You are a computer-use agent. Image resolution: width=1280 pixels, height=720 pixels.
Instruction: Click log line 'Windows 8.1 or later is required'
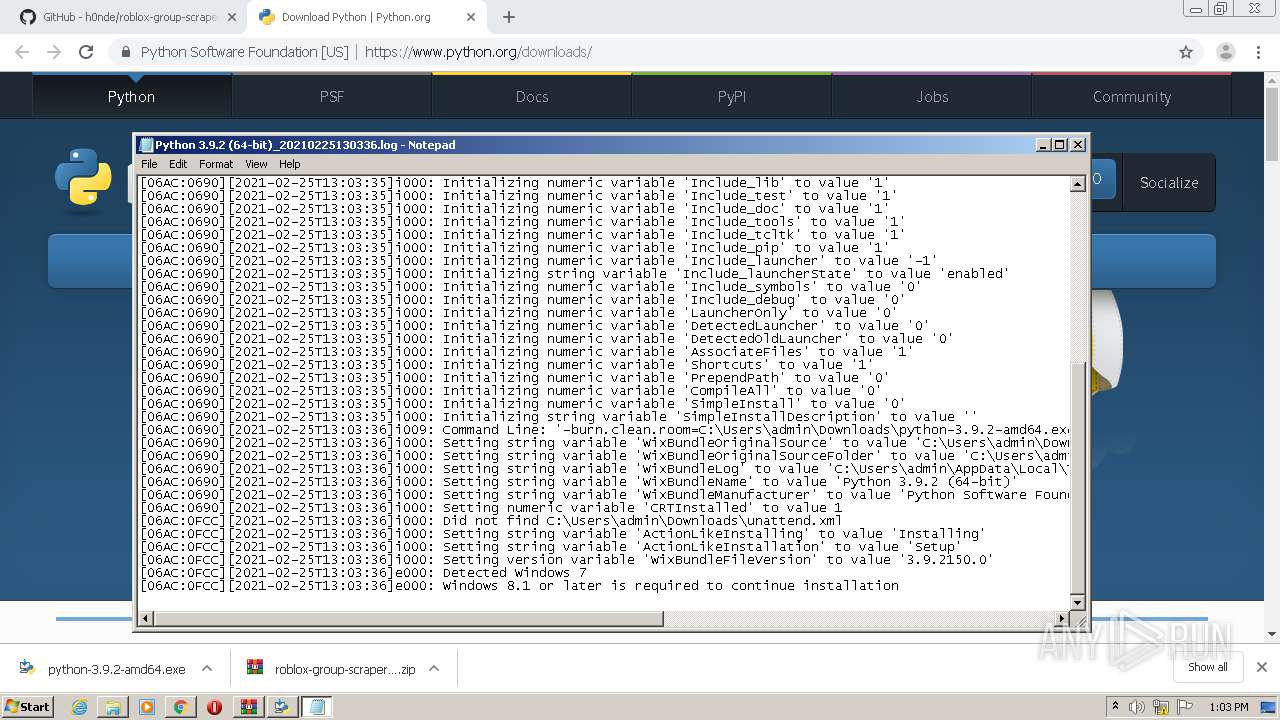(670, 586)
